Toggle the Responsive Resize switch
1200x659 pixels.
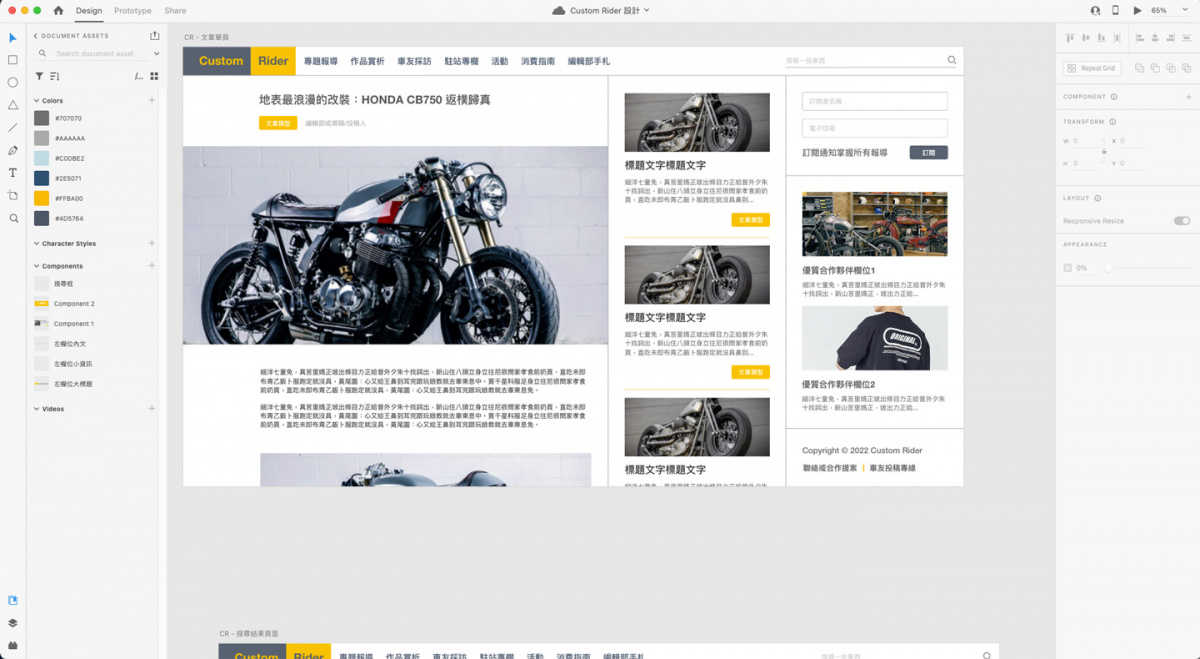click(x=1182, y=221)
